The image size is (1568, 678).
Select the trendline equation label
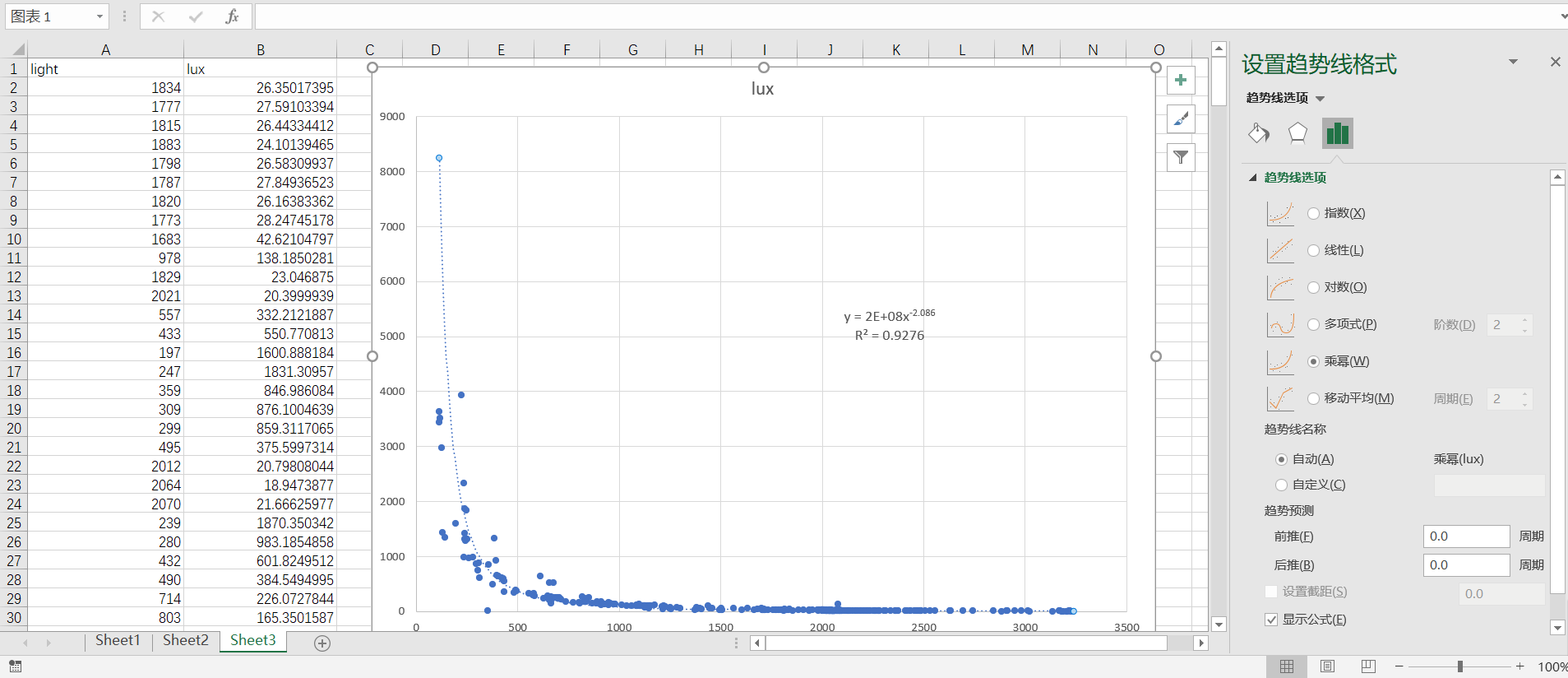click(x=889, y=325)
